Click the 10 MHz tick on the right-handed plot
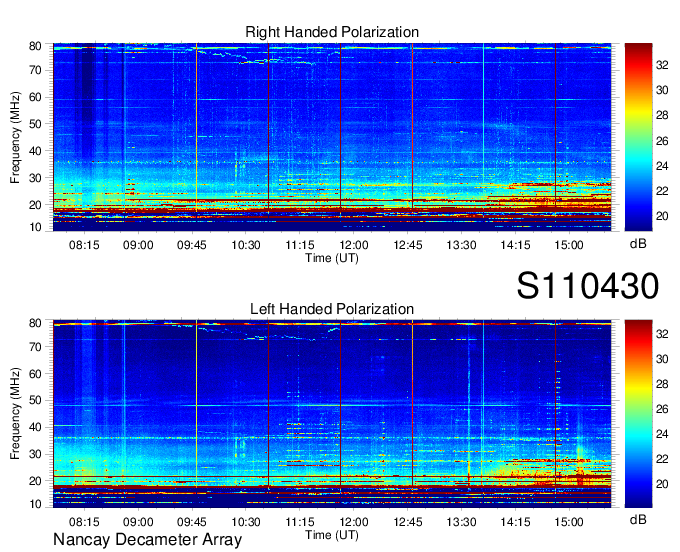This screenshot has width=680, height=552. 35,228
